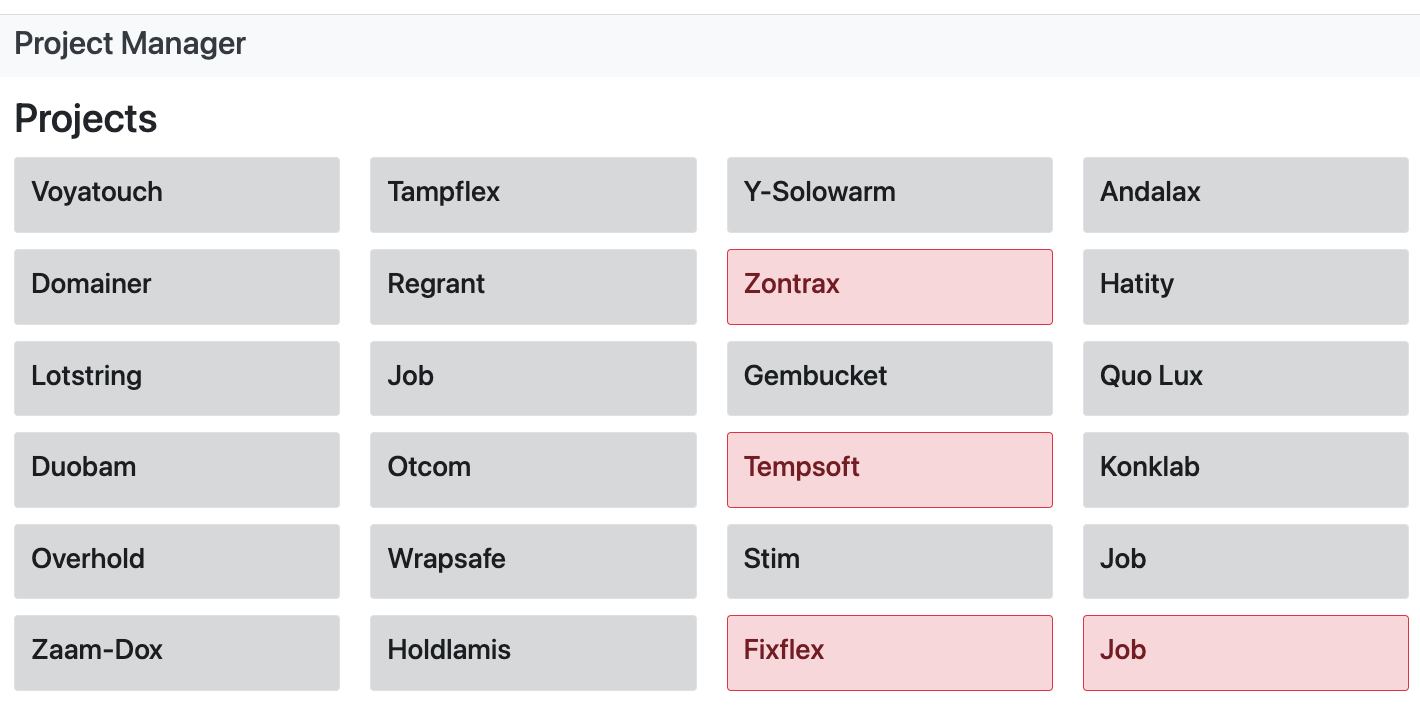Open the Lotstring project
The image size is (1420, 705).
(177, 378)
